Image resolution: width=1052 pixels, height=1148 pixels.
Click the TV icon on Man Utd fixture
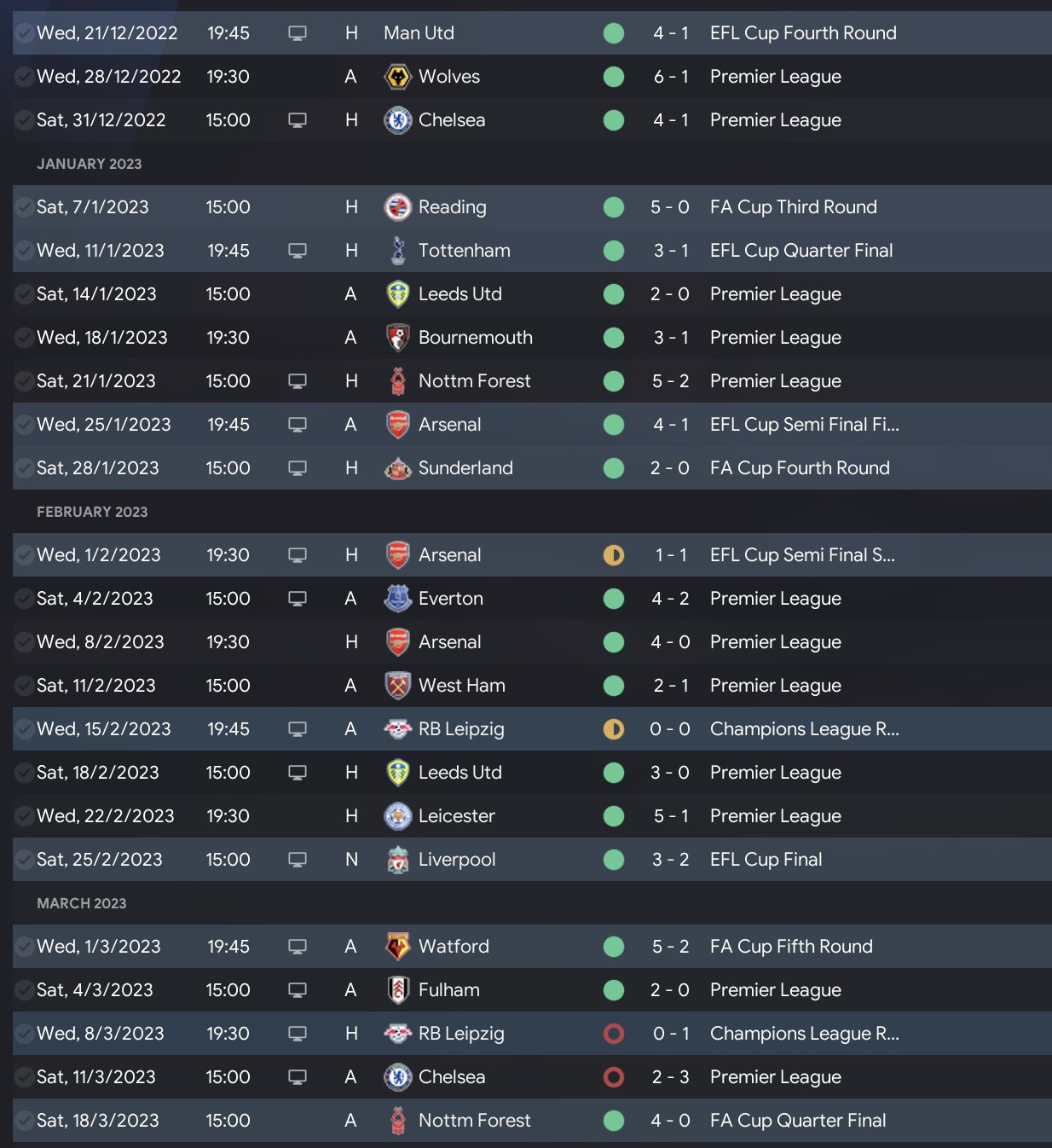298,33
